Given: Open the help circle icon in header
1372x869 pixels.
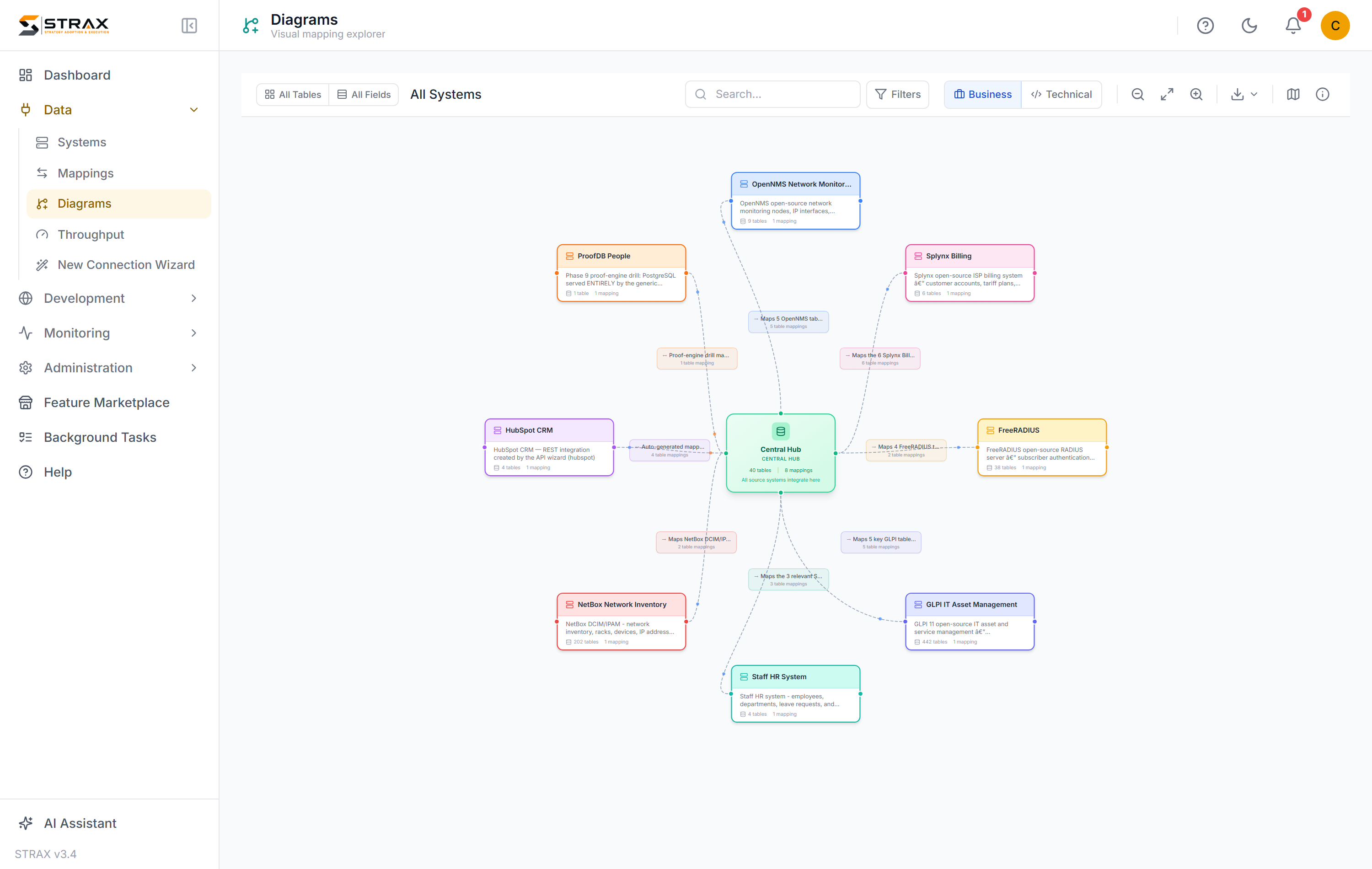Looking at the screenshot, I should point(1205,26).
